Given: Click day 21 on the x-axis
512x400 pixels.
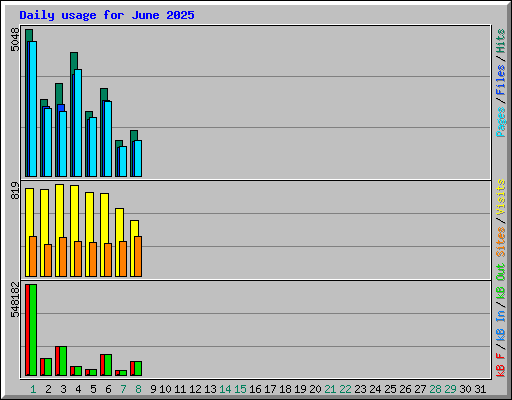Looking at the screenshot, I should (330, 389).
